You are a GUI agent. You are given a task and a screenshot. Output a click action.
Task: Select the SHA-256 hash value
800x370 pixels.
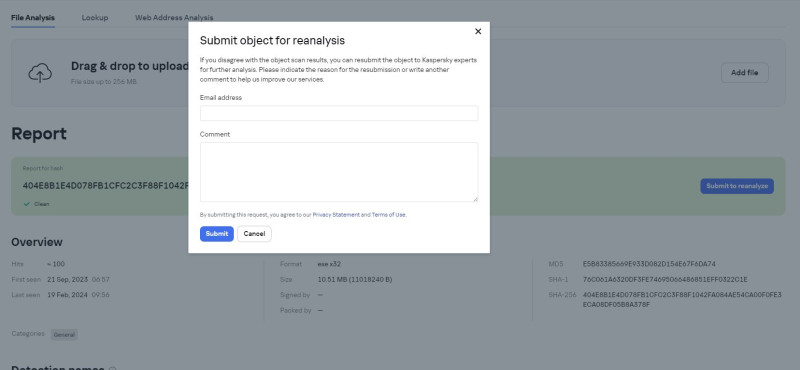[682, 300]
